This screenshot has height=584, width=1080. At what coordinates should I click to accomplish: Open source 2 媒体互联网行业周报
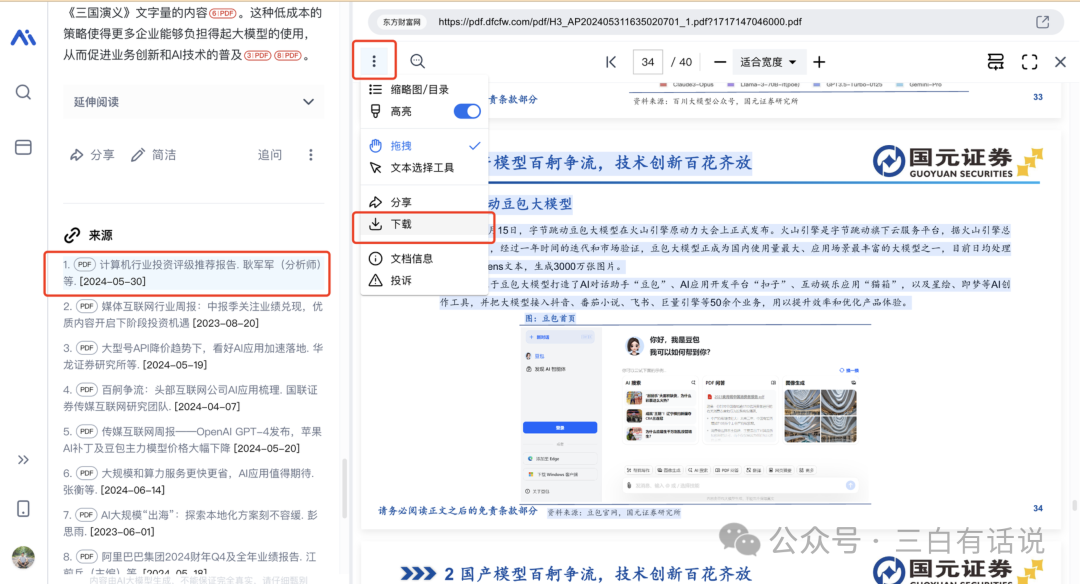[192, 315]
